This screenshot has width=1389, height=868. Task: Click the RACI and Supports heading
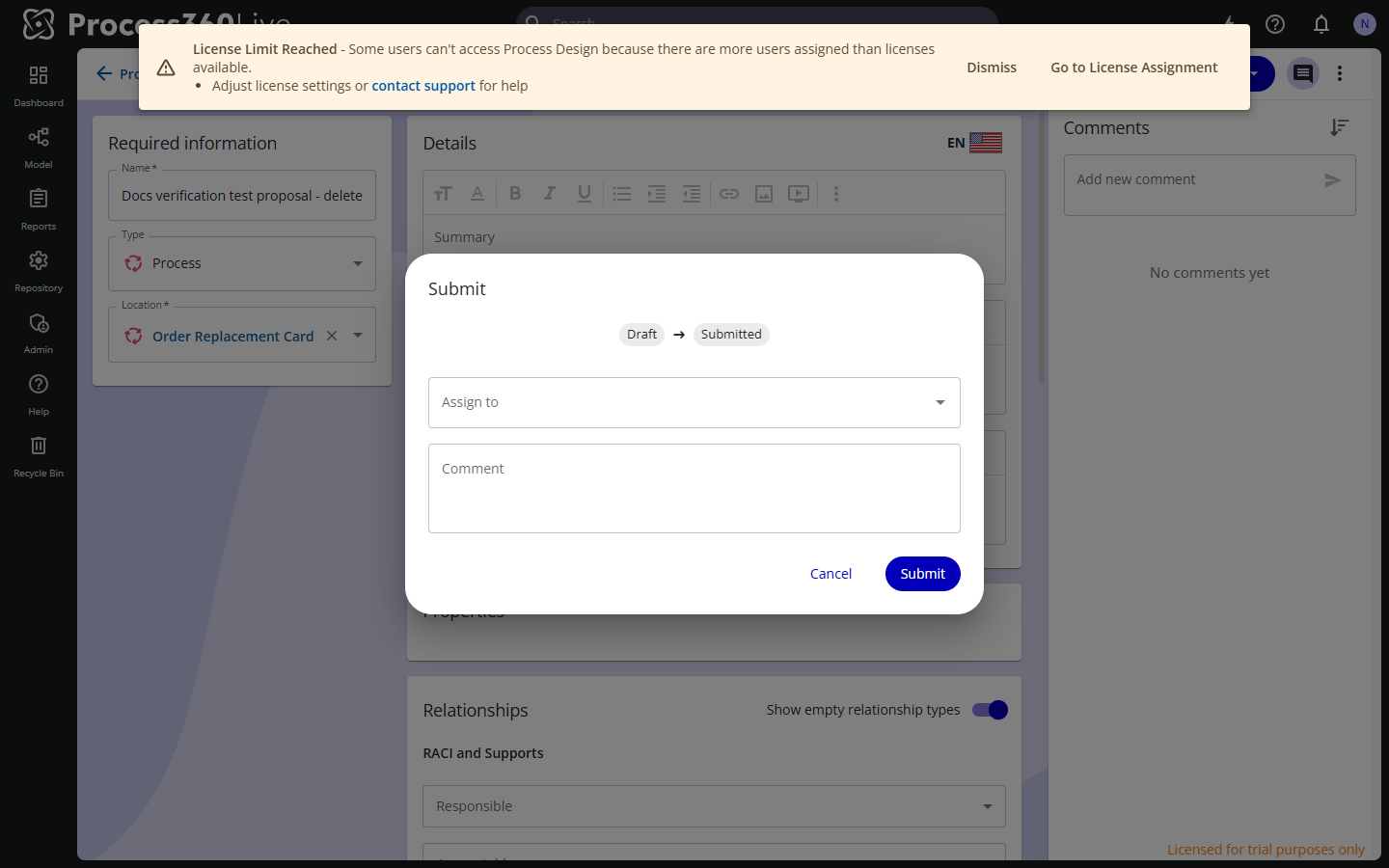(483, 753)
